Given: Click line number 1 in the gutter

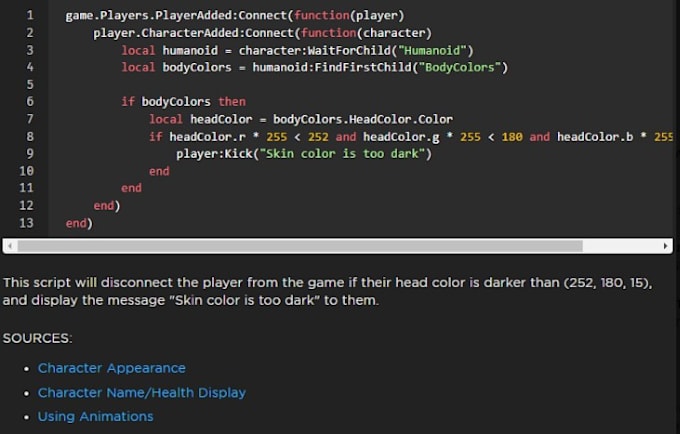Looking at the screenshot, I should pos(30,16).
